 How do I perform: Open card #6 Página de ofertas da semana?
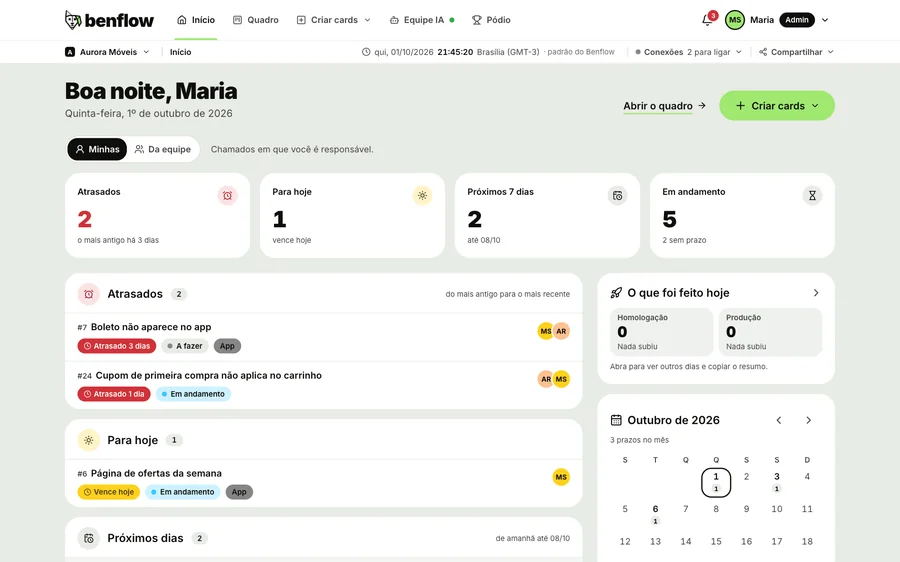[x=324, y=483]
